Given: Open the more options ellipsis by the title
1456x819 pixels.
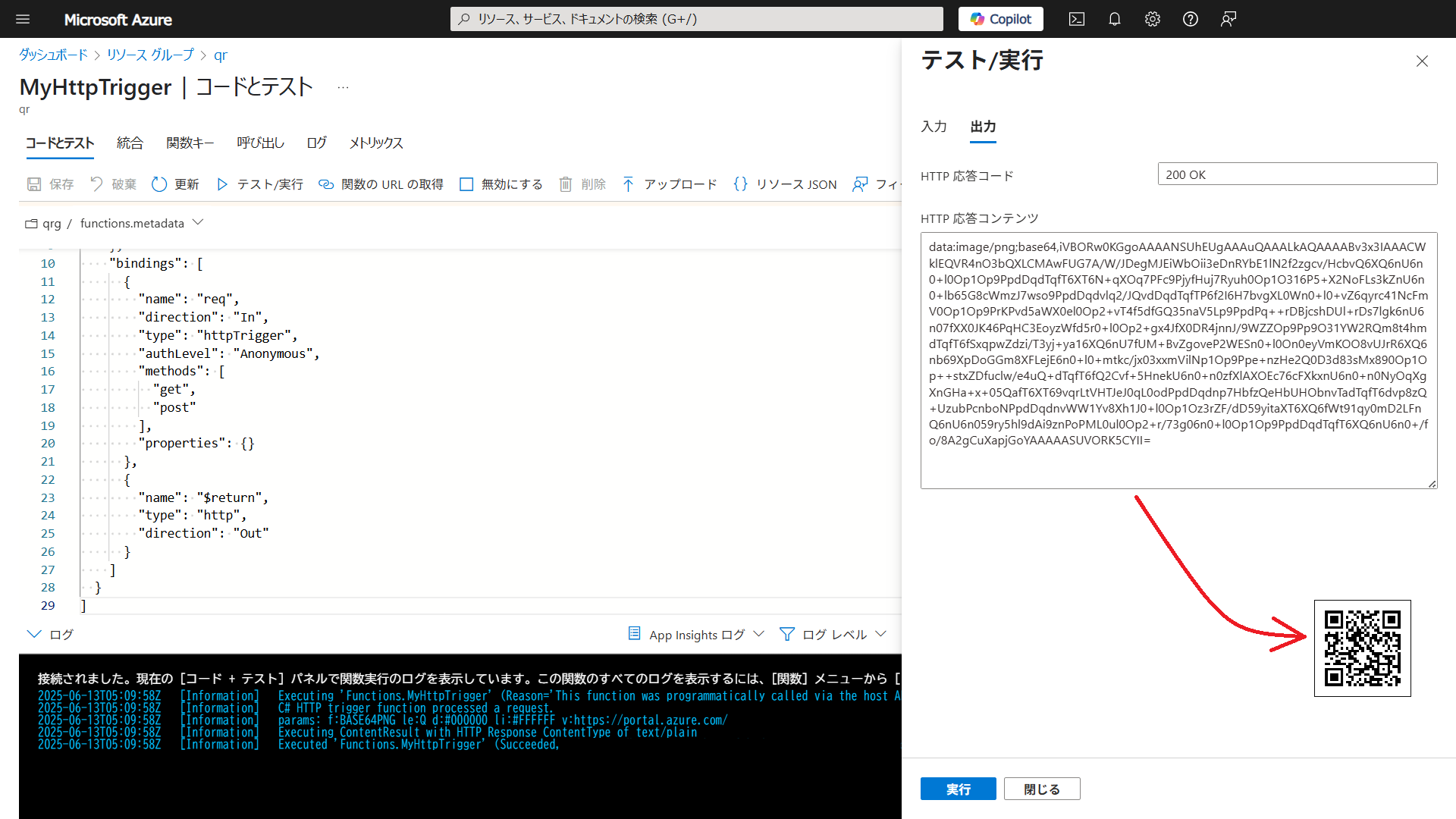Looking at the screenshot, I should coord(343,87).
